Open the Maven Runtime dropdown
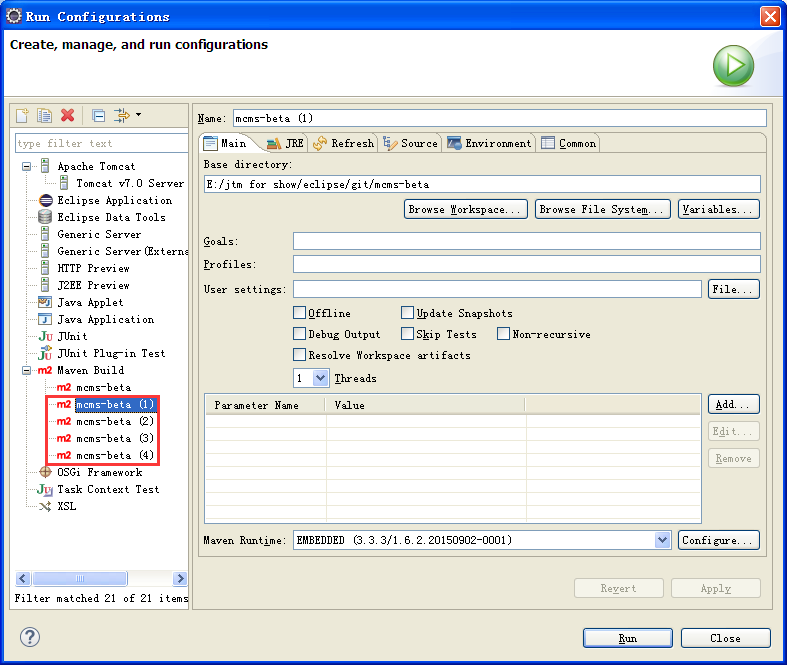This screenshot has height=665, width=787. point(663,540)
